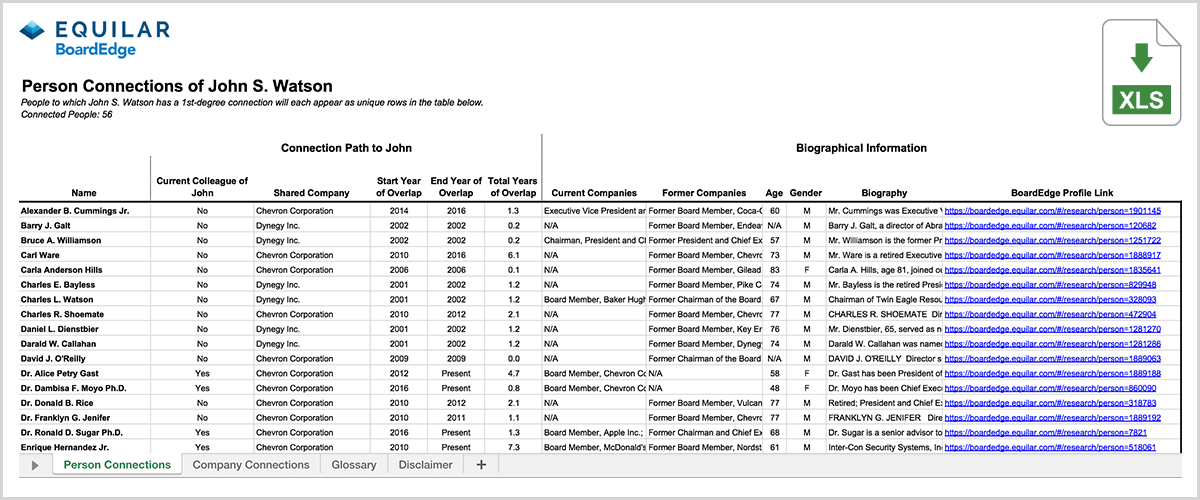Select the Charles L. Watson name cell
This screenshot has width=1200, height=500.
point(84,300)
